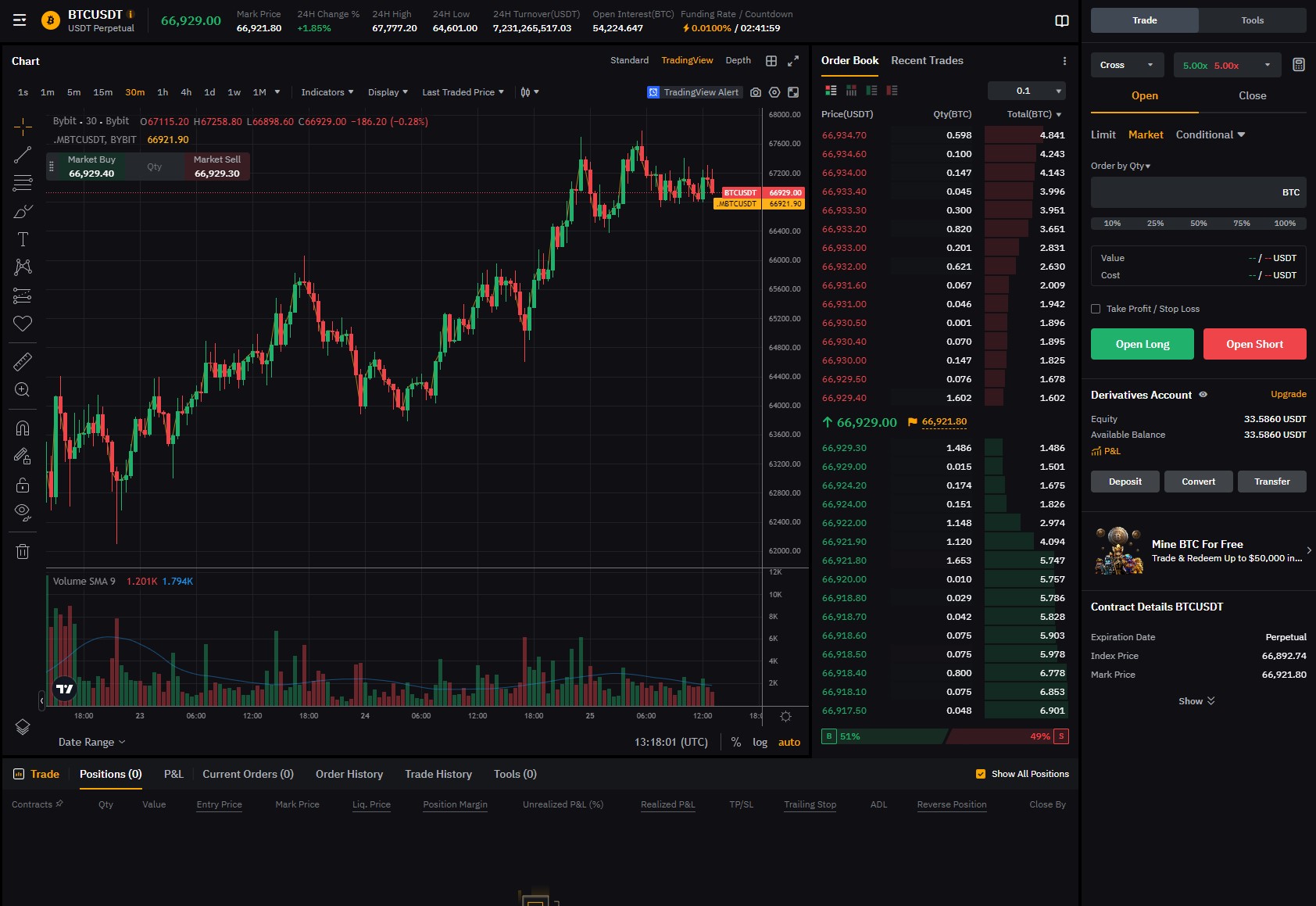
Task: Switch to Recent Trades tab
Action: tap(927, 60)
